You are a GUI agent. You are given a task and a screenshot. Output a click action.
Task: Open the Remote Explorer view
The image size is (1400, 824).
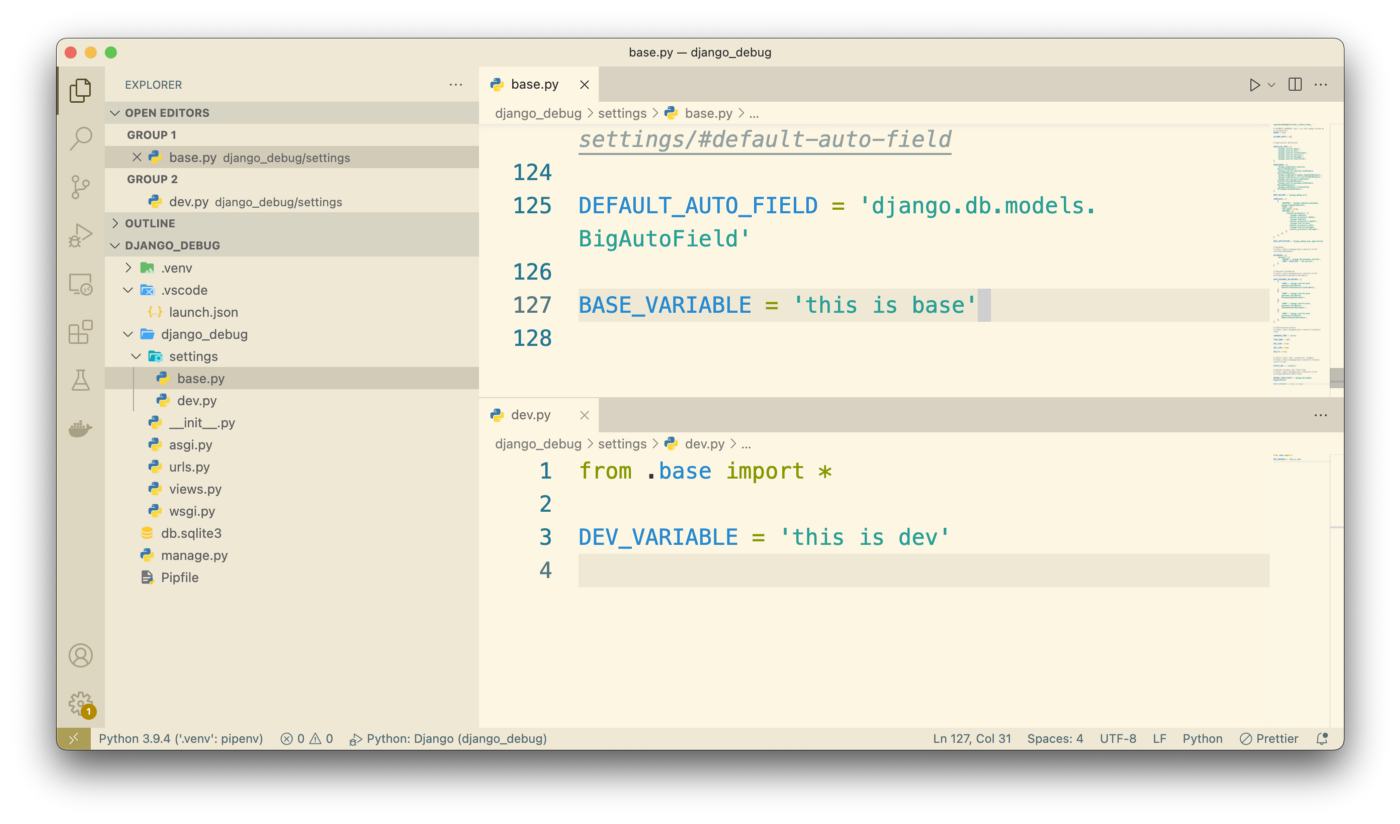[x=81, y=284]
